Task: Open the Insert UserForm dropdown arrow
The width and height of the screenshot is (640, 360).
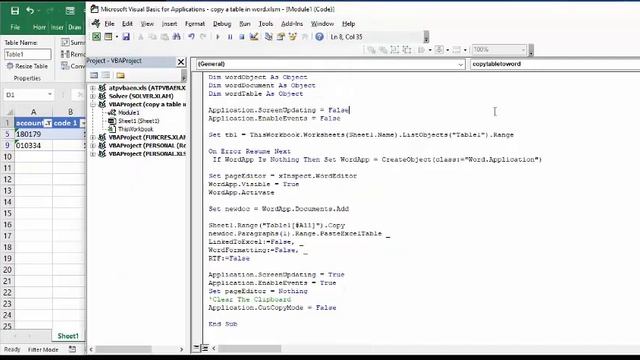Action: [x=117, y=37]
